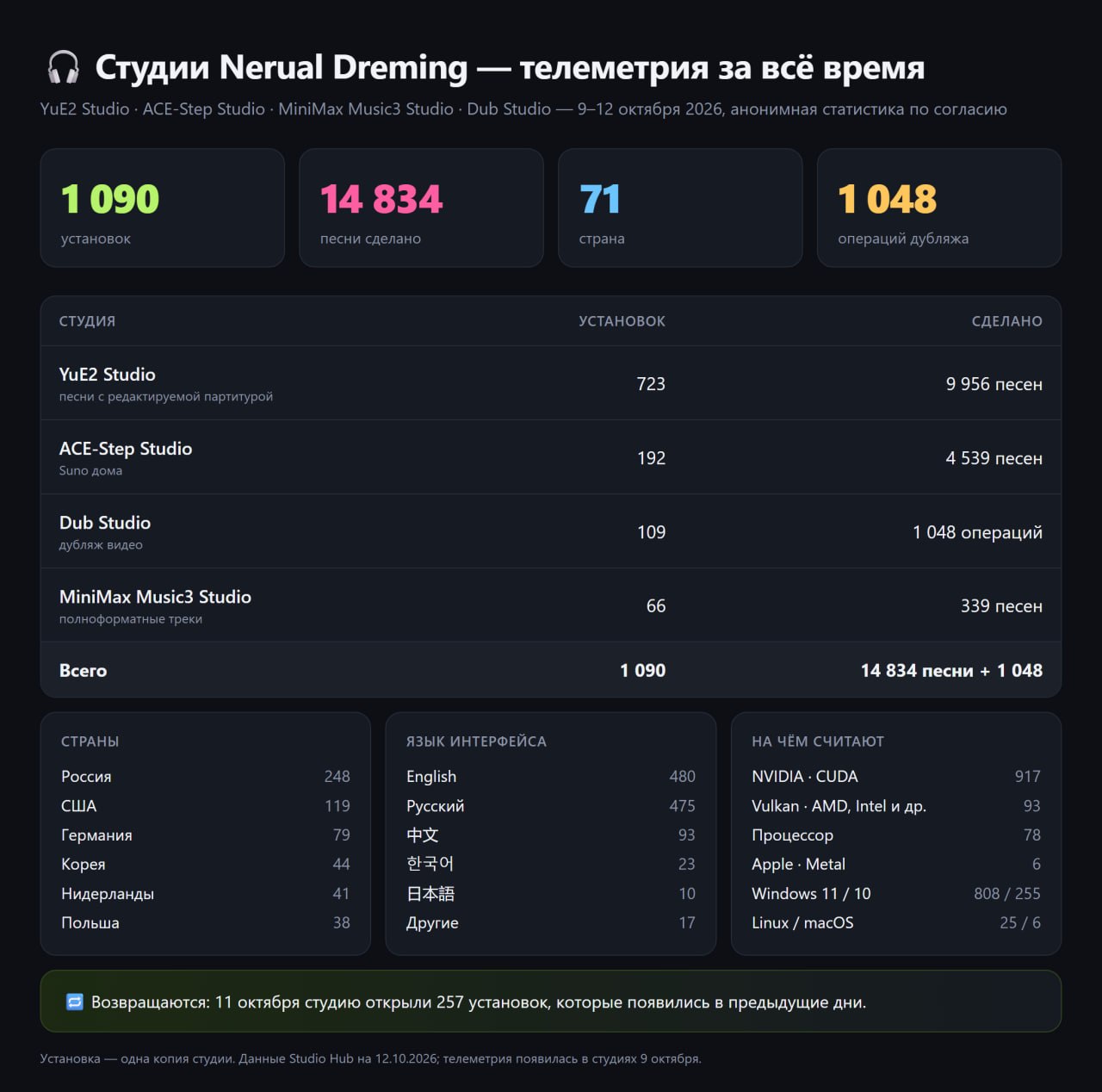Select "песни с редактируемой партитурой" subtitle text
This screenshot has height=1092, width=1102.
click(166, 396)
